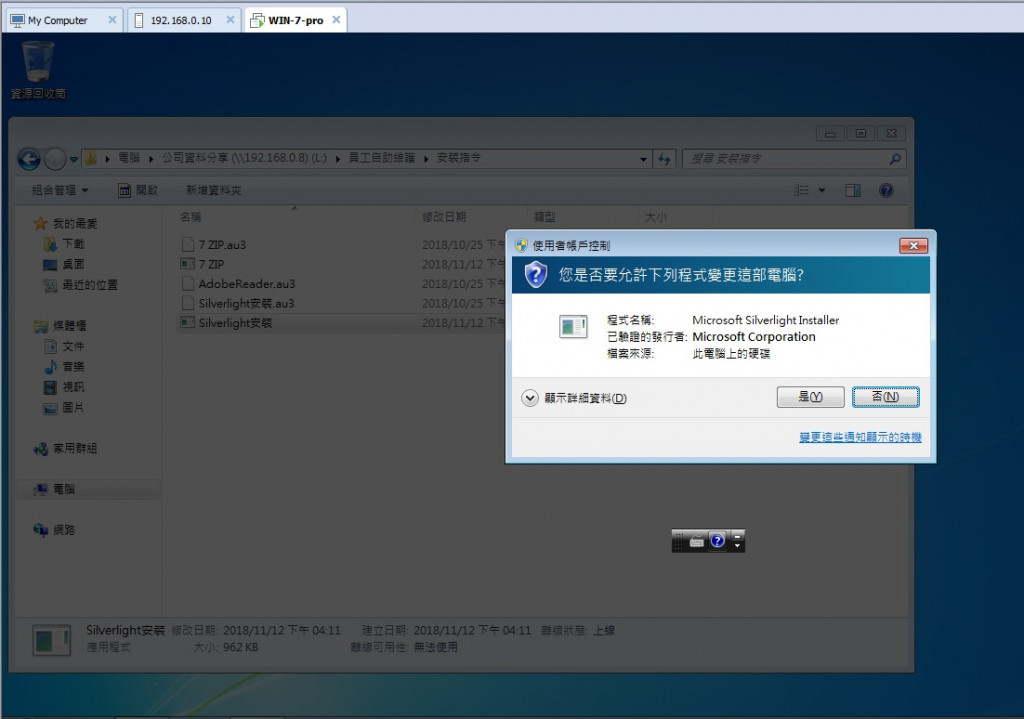1024x719 pixels.
Task: Click 新增資料夾 in the toolbar
Action: [214, 190]
